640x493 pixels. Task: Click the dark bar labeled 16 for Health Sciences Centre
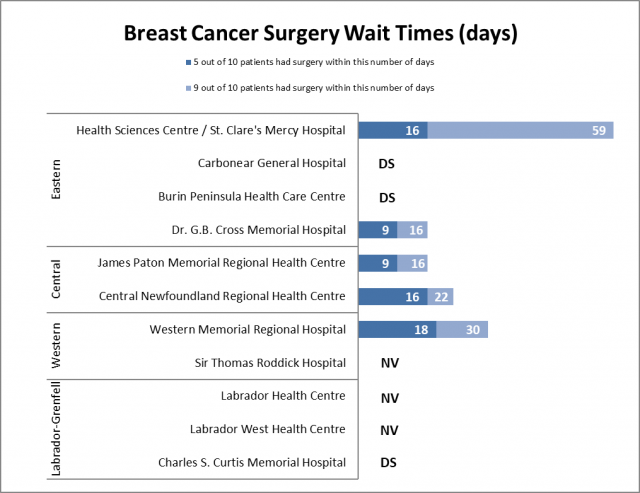(x=393, y=130)
